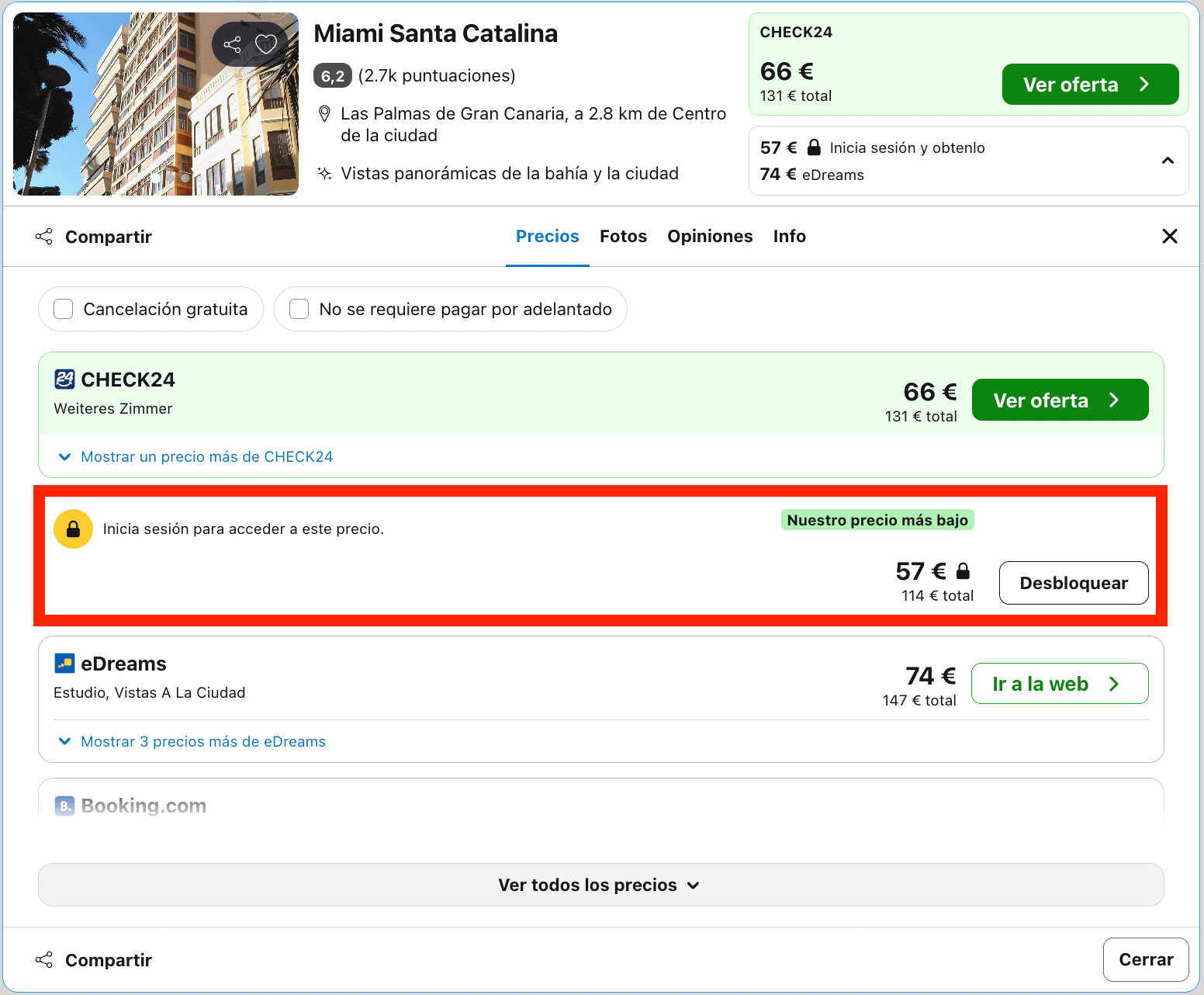Image resolution: width=1204 pixels, height=995 pixels.
Task: Expand Ver todos los precios
Action: click(601, 885)
